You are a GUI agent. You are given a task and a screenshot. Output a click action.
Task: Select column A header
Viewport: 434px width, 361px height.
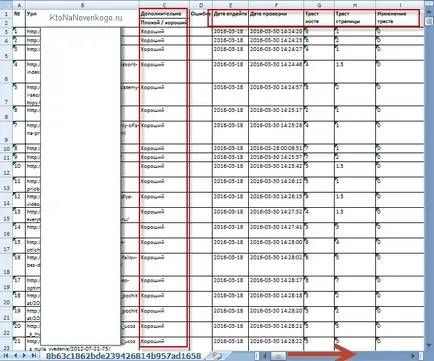point(19,5)
